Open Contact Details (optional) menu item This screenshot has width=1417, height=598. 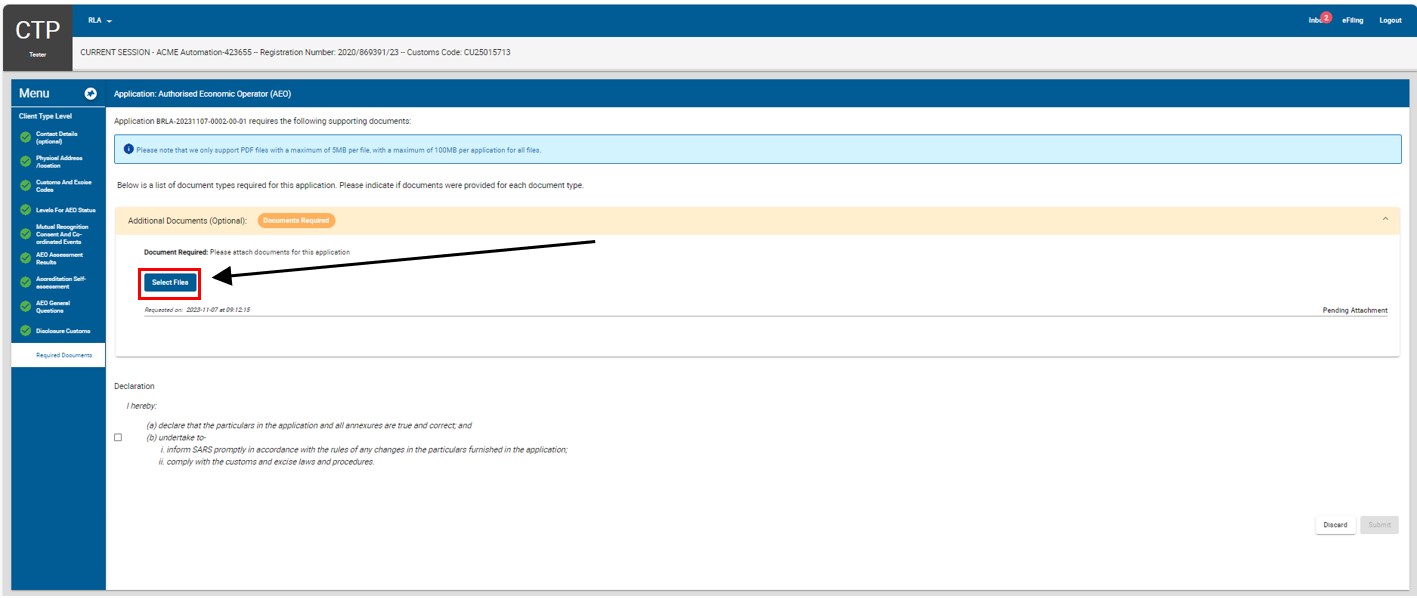(57, 138)
